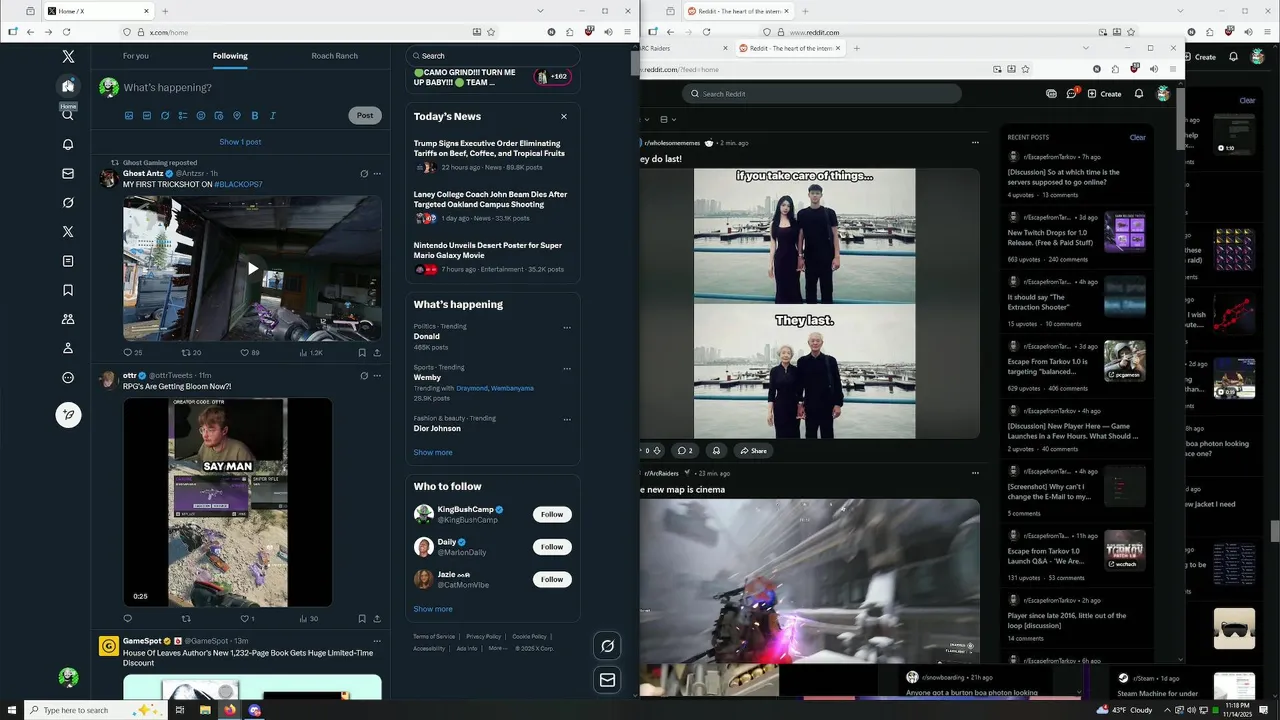Viewport: 1280px width, 720px height.
Task: Click the Post button in composer
Action: coord(365,115)
